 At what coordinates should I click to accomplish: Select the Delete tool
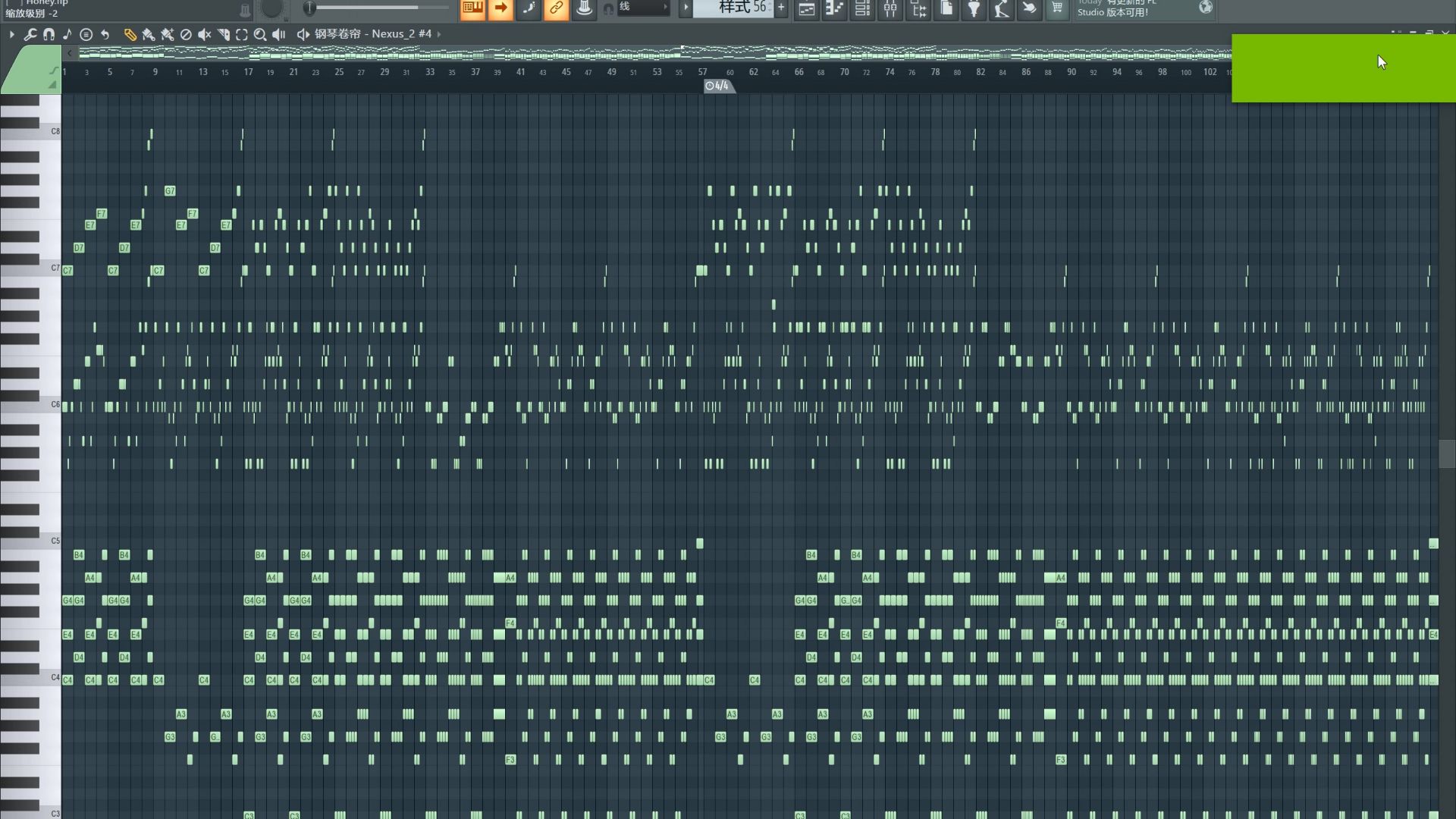[186, 34]
